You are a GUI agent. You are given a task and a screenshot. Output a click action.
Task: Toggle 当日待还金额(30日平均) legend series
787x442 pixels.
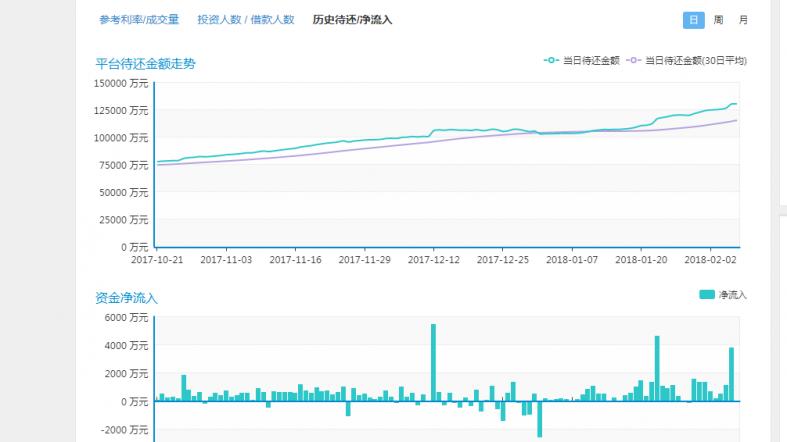(687, 60)
